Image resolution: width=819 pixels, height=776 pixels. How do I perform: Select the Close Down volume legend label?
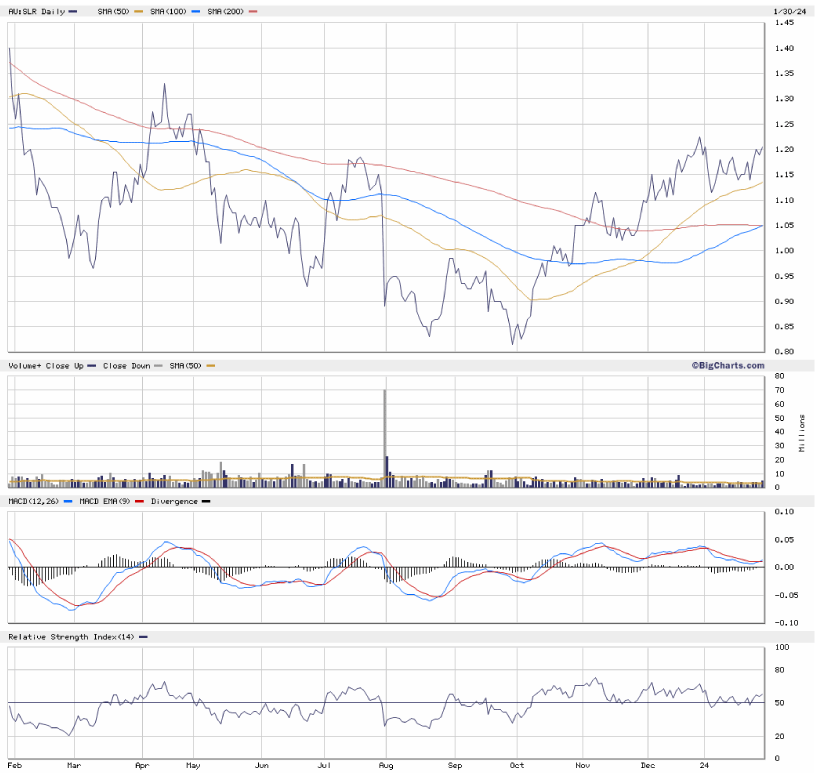[x=127, y=366]
